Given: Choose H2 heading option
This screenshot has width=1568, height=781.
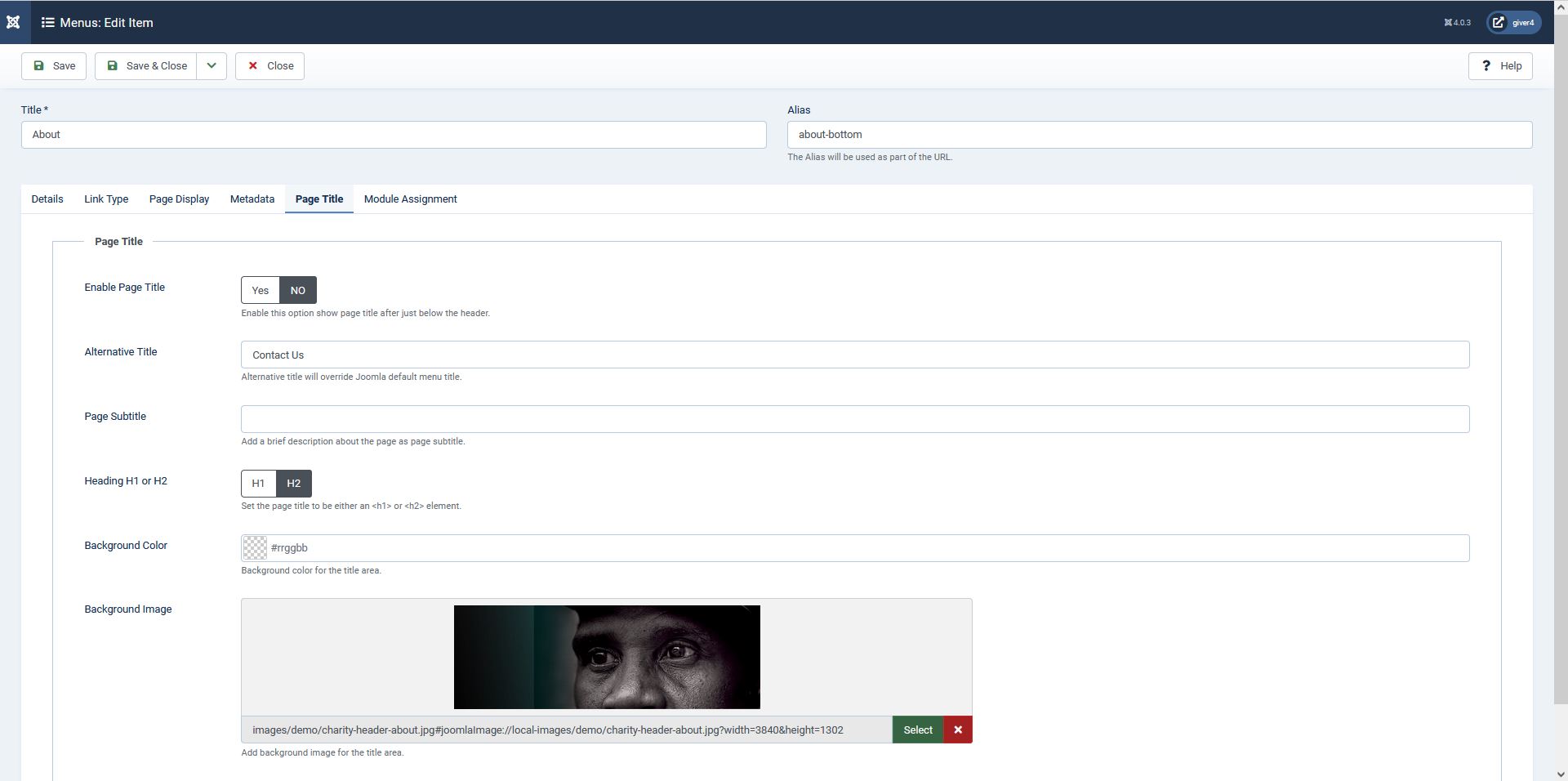Looking at the screenshot, I should click(x=293, y=484).
